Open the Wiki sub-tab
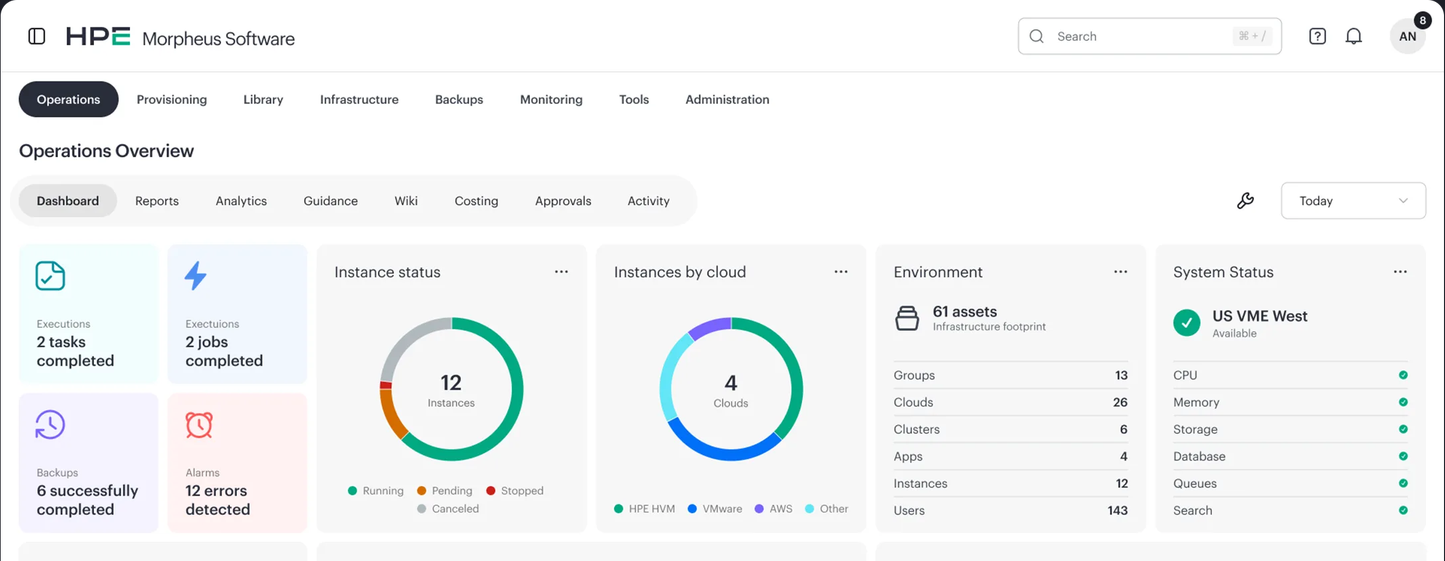1445x561 pixels. coord(406,201)
